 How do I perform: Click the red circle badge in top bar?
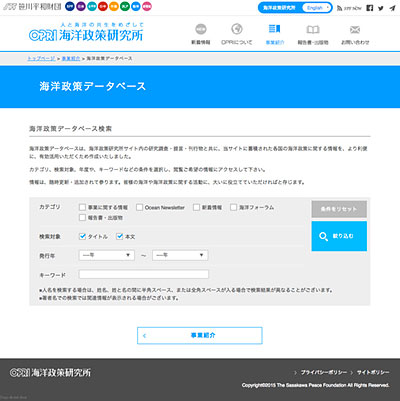[x=103, y=6]
